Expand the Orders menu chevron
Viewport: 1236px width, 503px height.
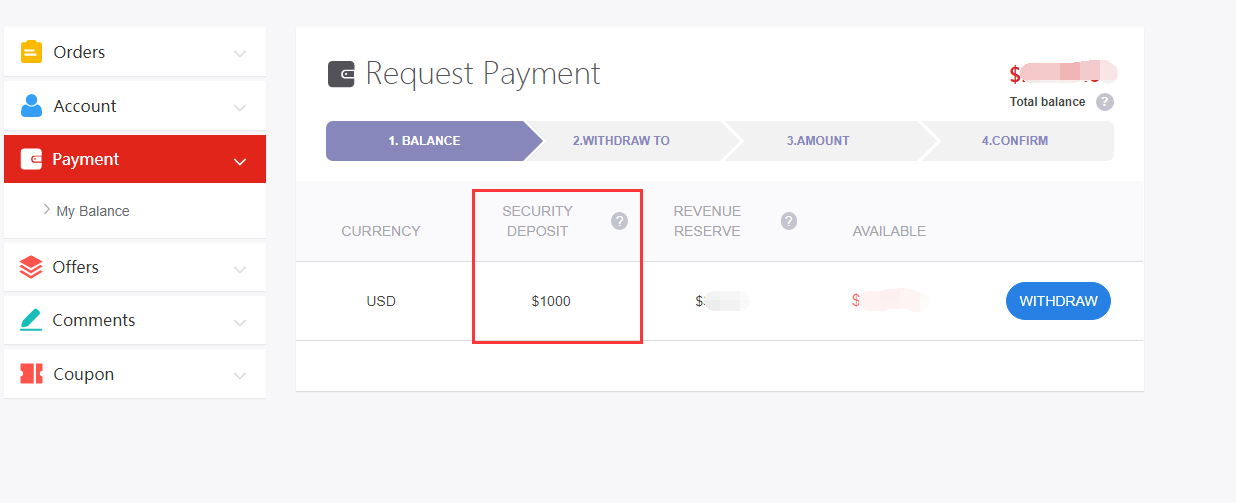(x=240, y=53)
